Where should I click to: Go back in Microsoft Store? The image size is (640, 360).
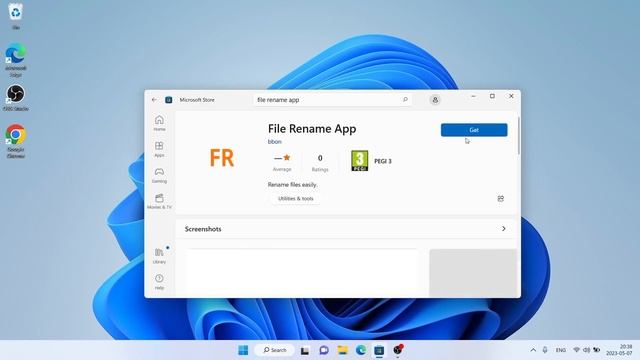click(154, 100)
